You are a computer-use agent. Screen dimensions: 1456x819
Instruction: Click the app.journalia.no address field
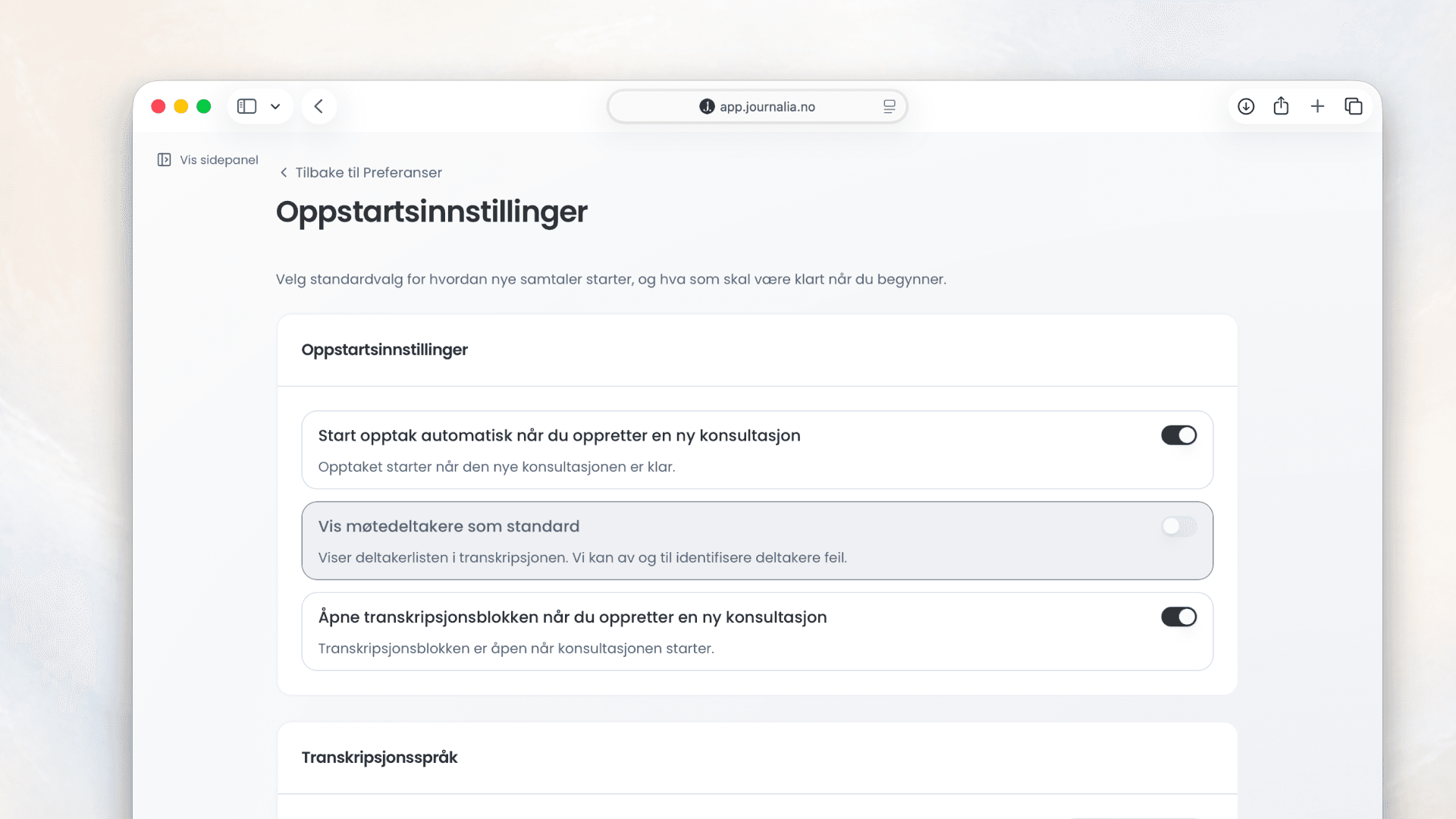757,107
